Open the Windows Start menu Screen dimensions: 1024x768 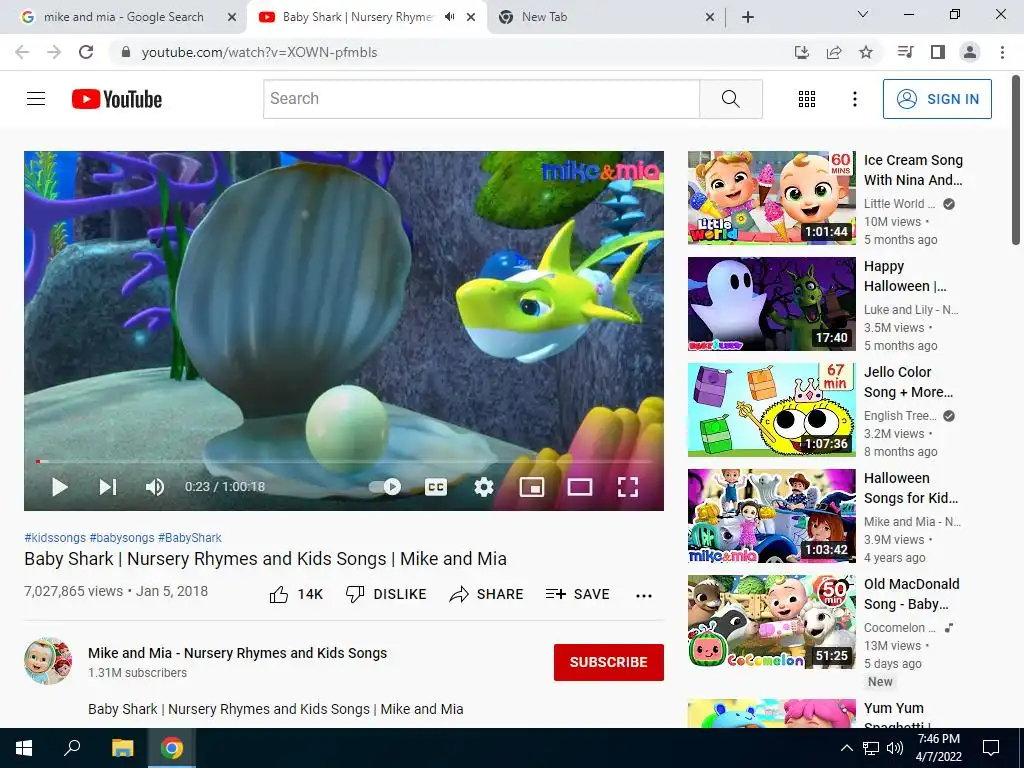coord(24,748)
